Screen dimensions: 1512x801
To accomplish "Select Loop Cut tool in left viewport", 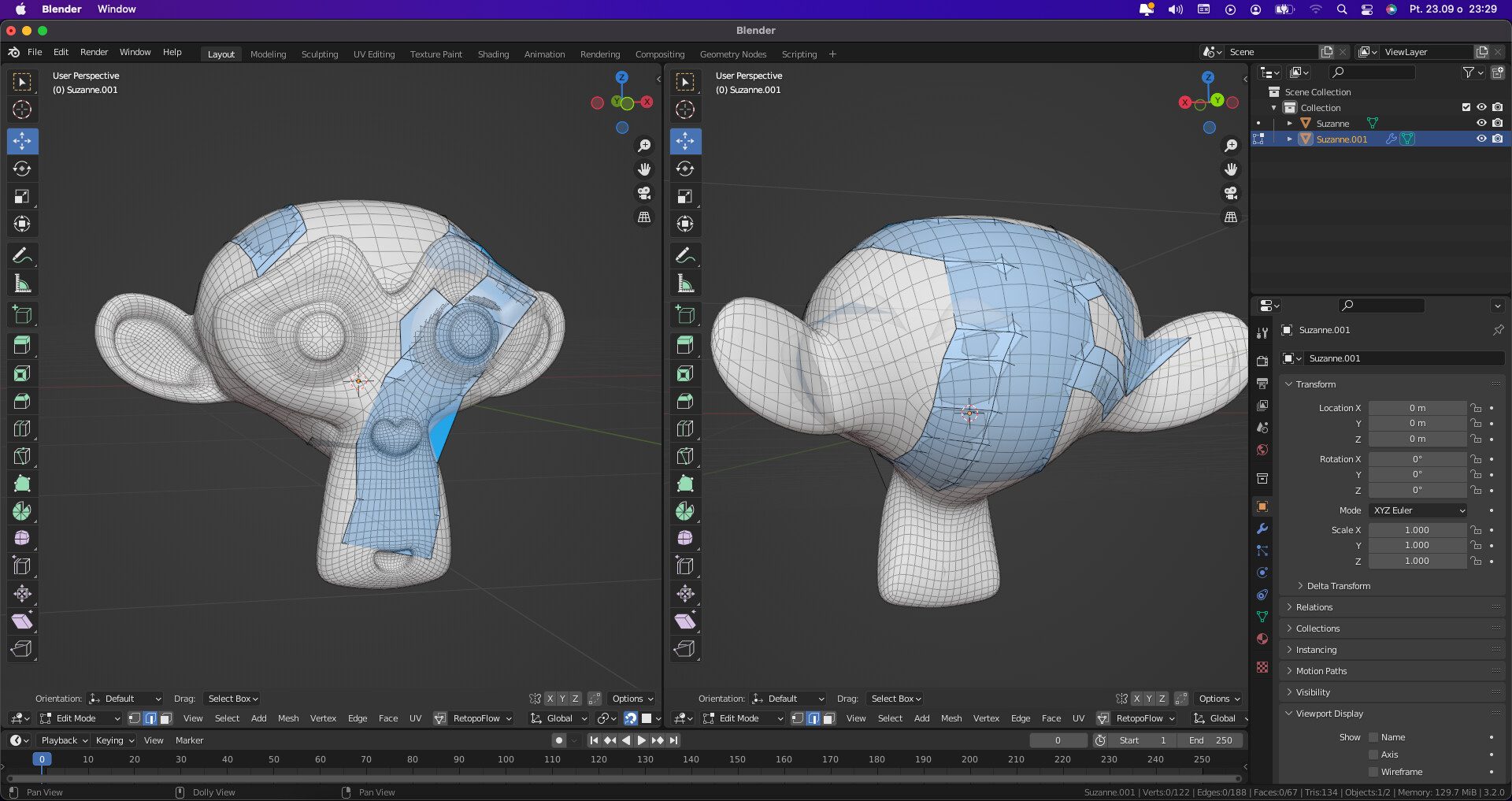I will pos(23,428).
